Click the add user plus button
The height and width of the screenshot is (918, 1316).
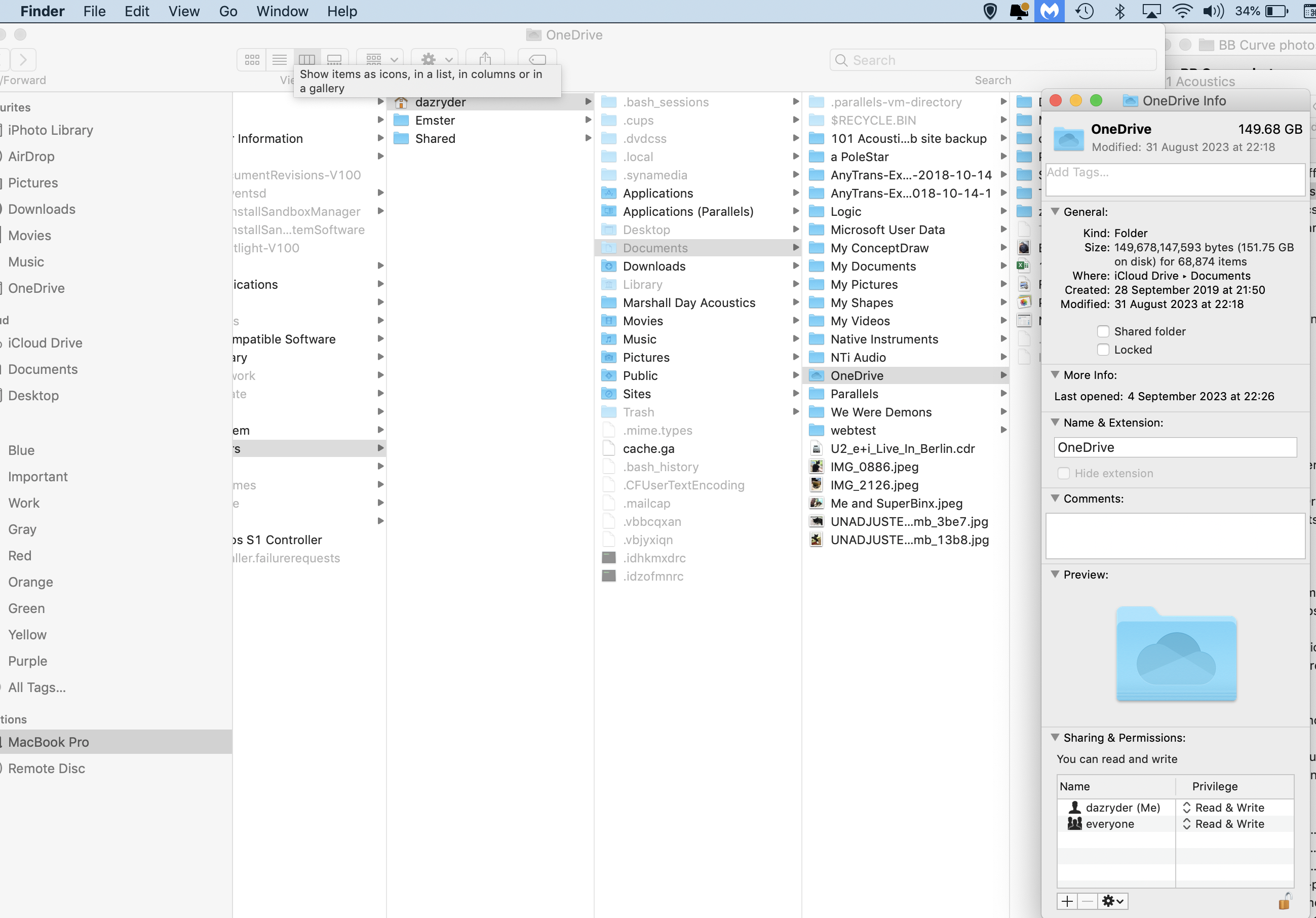[x=1067, y=901]
